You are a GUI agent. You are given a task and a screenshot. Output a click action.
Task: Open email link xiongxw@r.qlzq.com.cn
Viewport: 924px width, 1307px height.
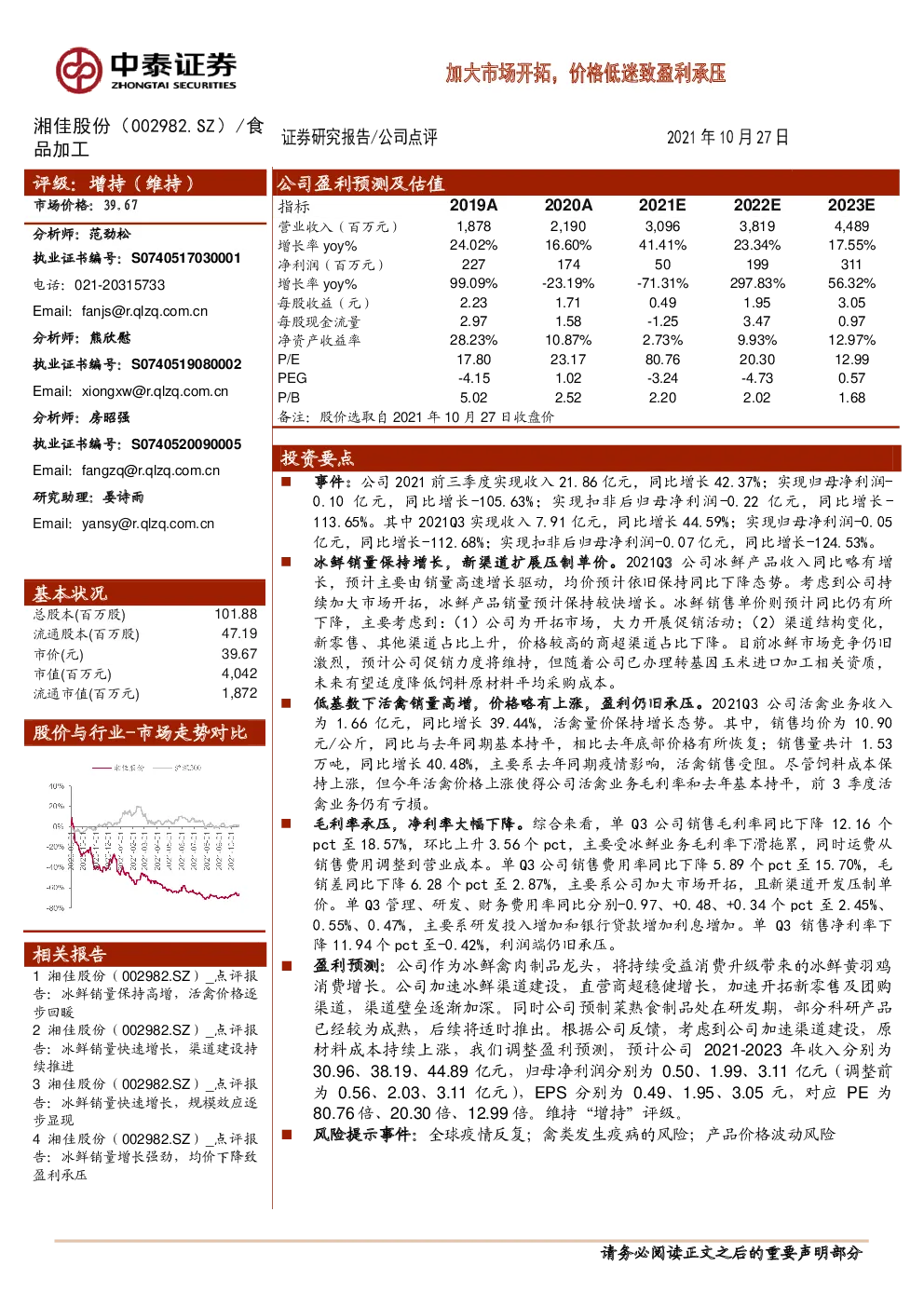click(x=155, y=391)
